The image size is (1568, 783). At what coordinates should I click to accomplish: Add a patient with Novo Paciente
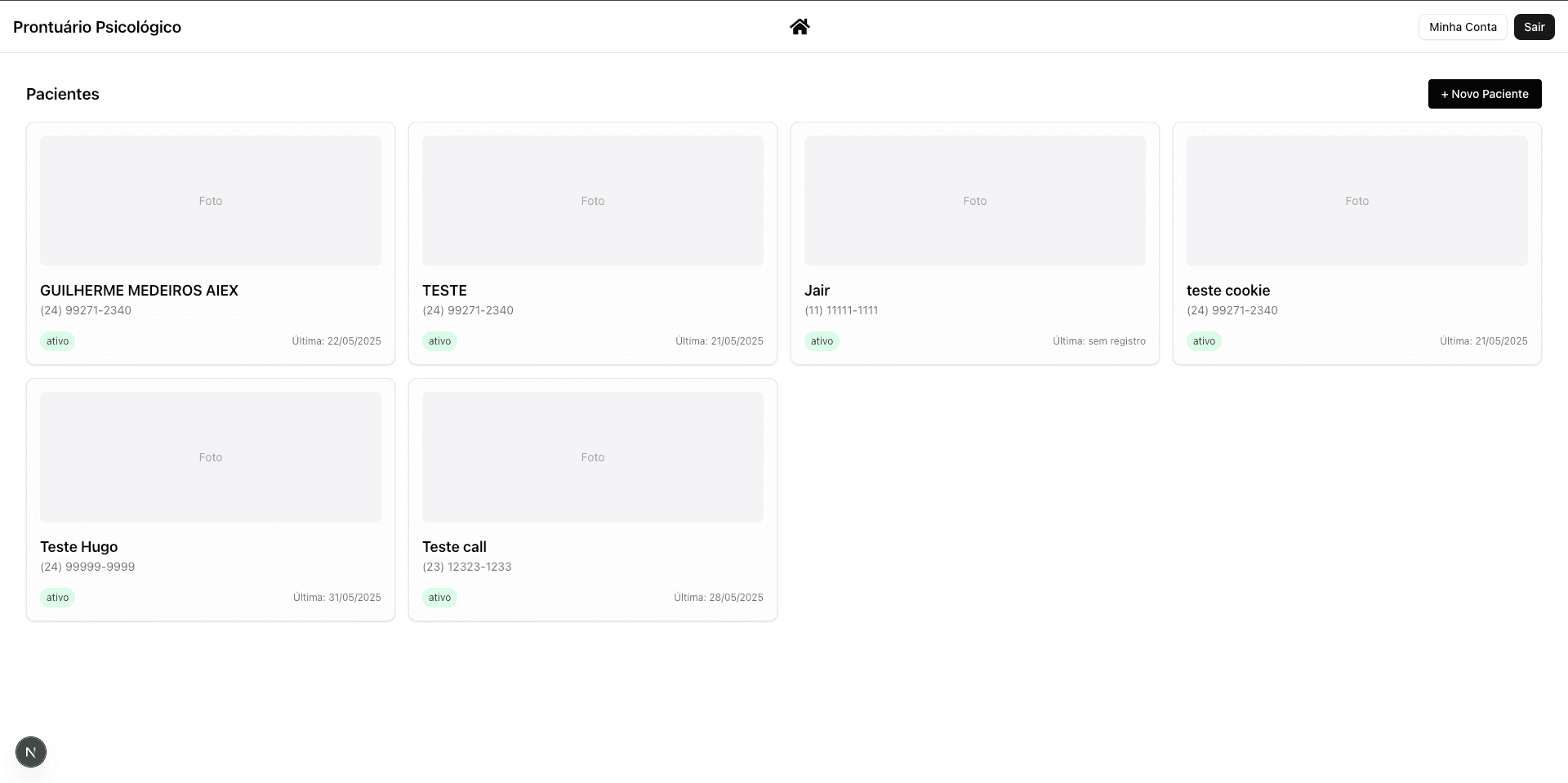(x=1484, y=94)
